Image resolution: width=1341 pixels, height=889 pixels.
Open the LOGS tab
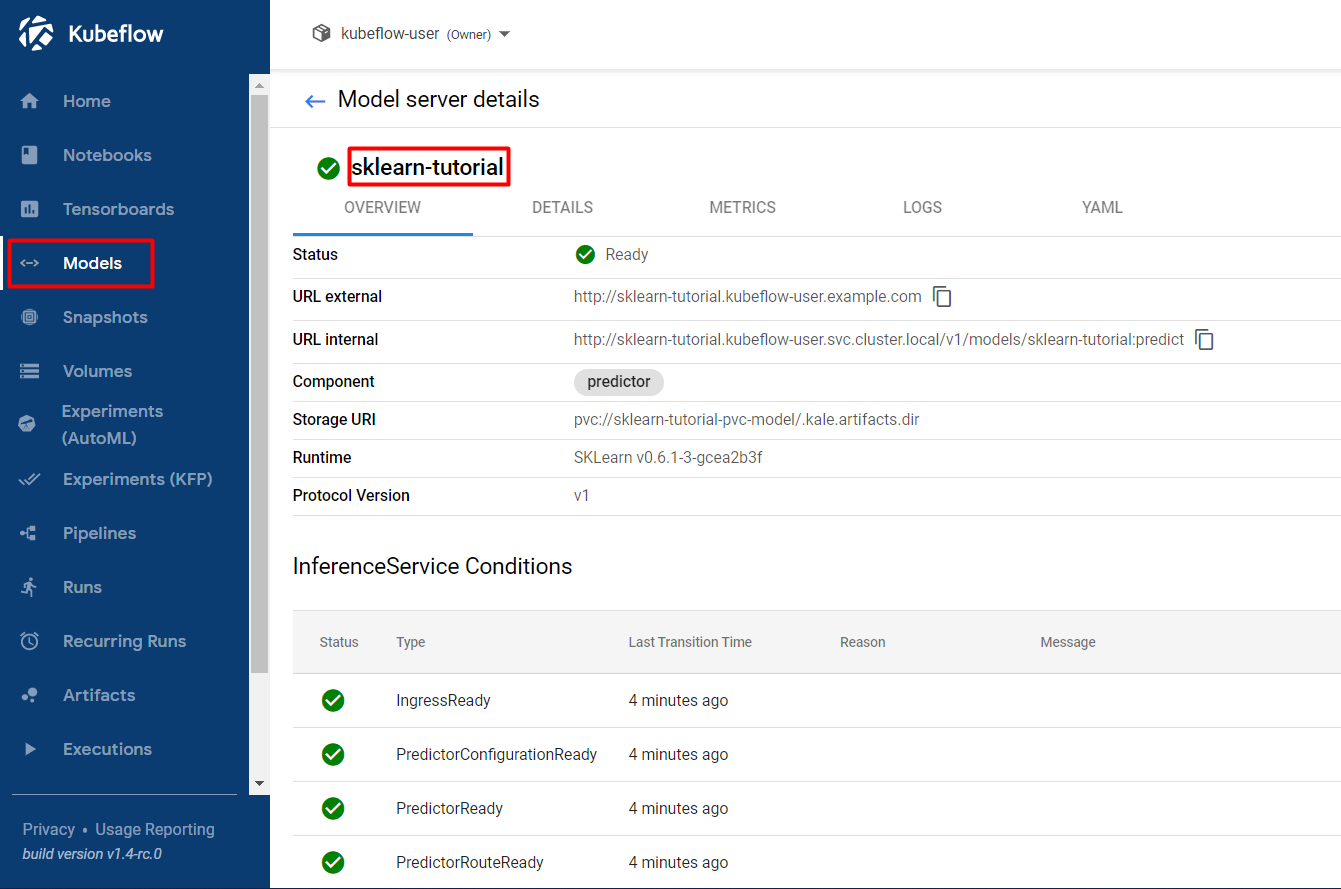tap(922, 208)
